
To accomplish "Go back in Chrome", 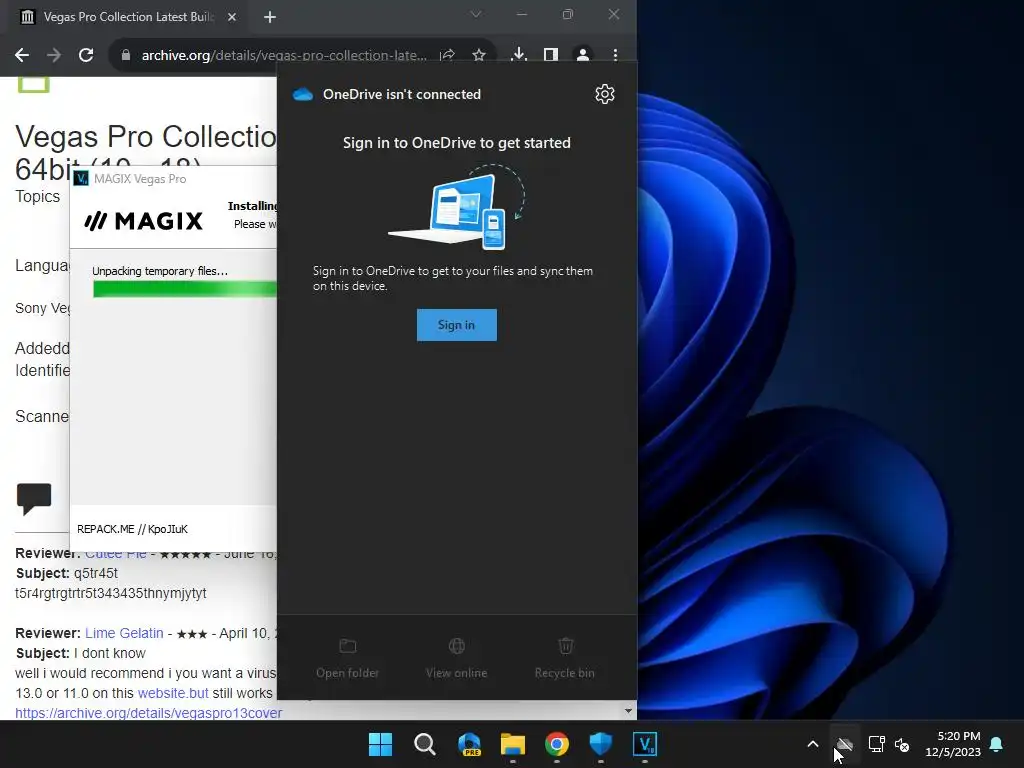I will pos(22,56).
